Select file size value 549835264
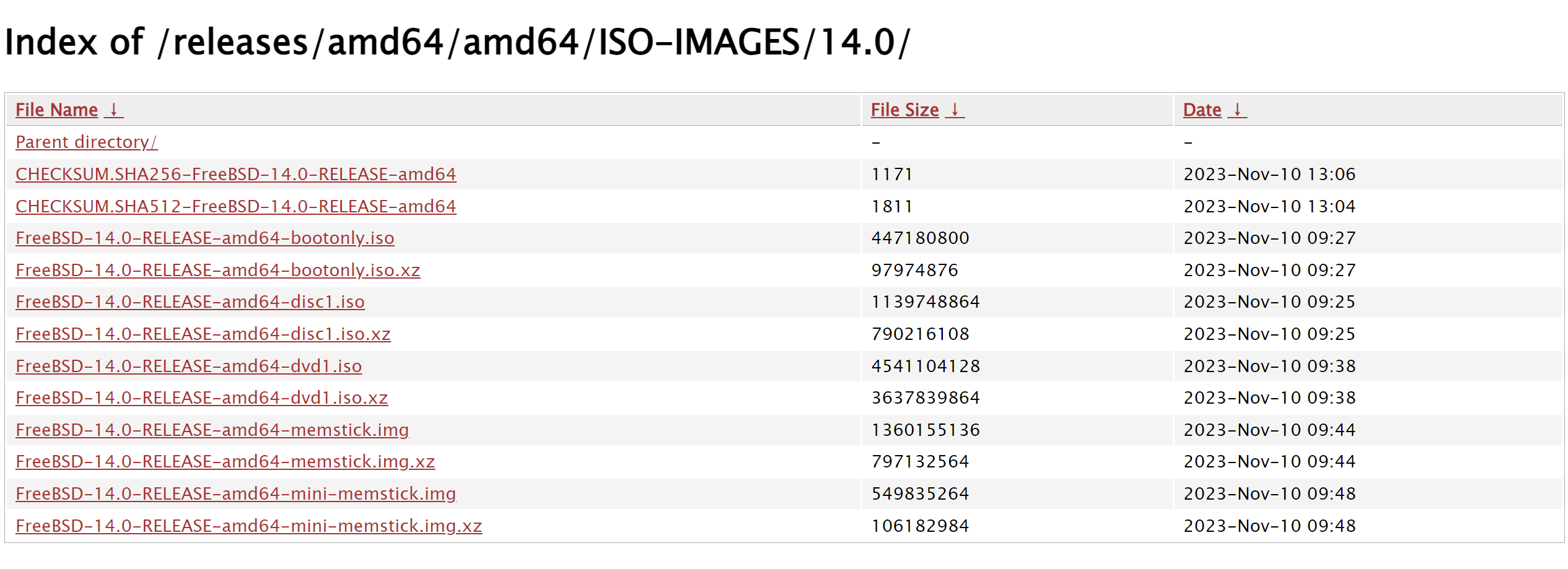 921,493
